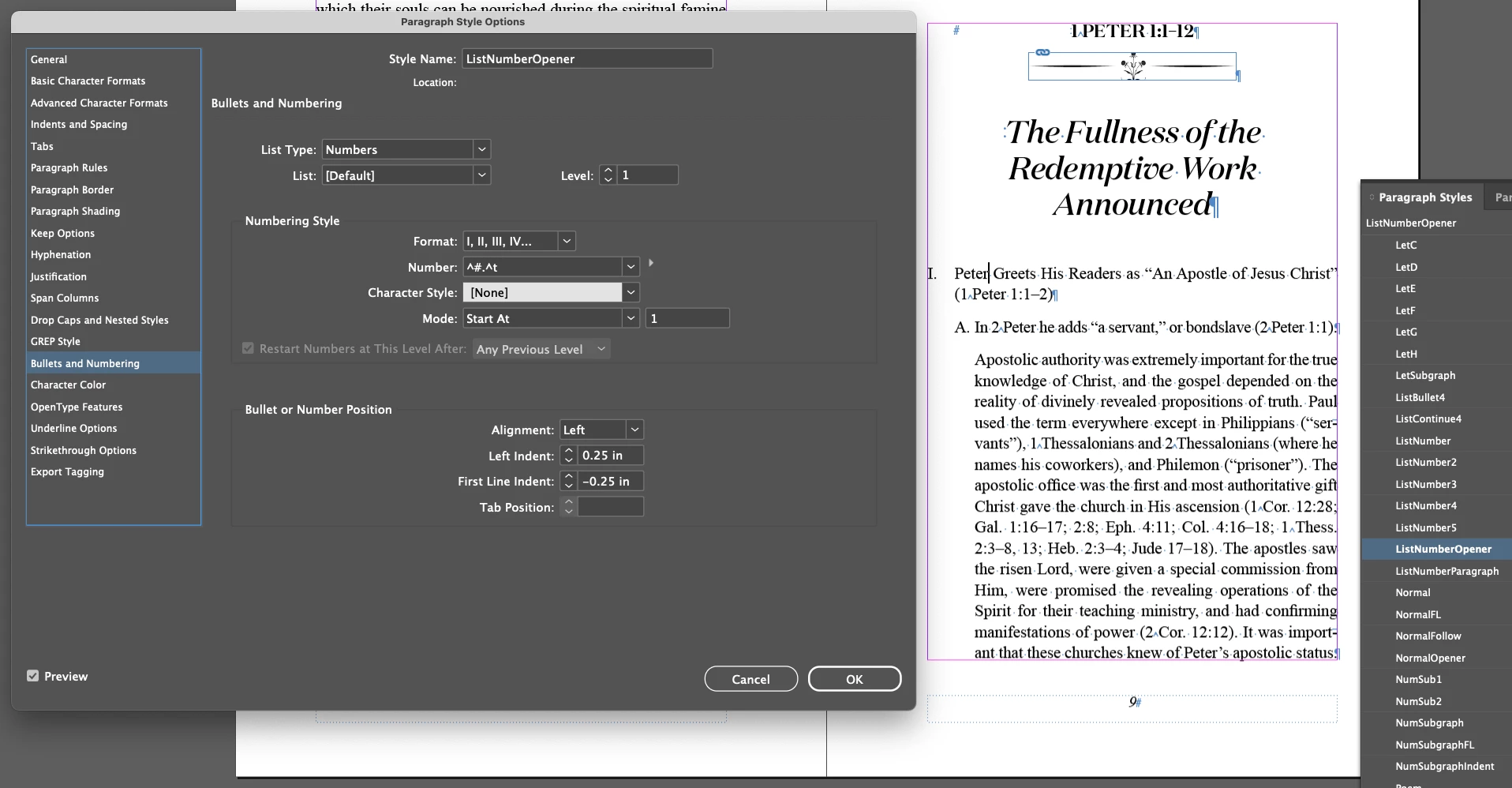Select Bullets and Numbering category
The image size is (1512, 788).
(114, 363)
